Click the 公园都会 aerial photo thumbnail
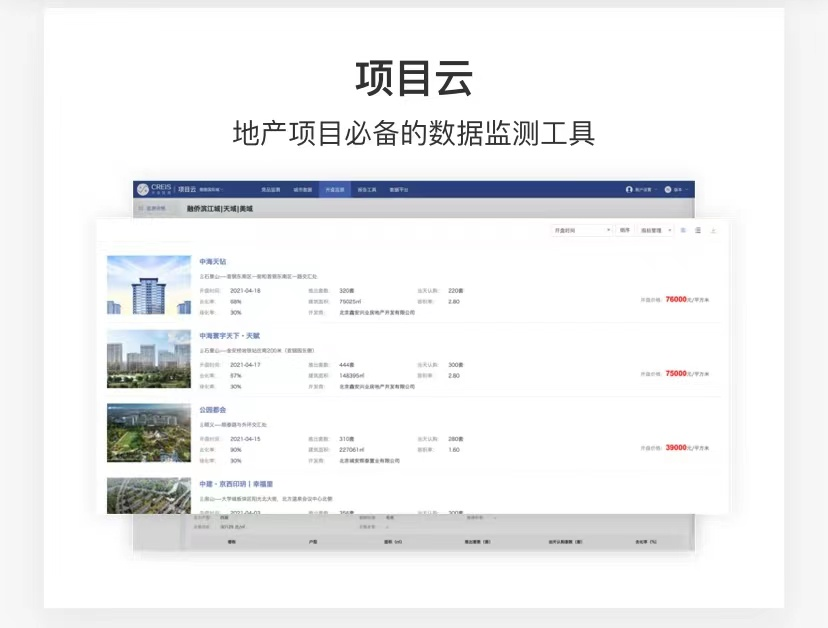The image size is (828, 628). [148, 433]
